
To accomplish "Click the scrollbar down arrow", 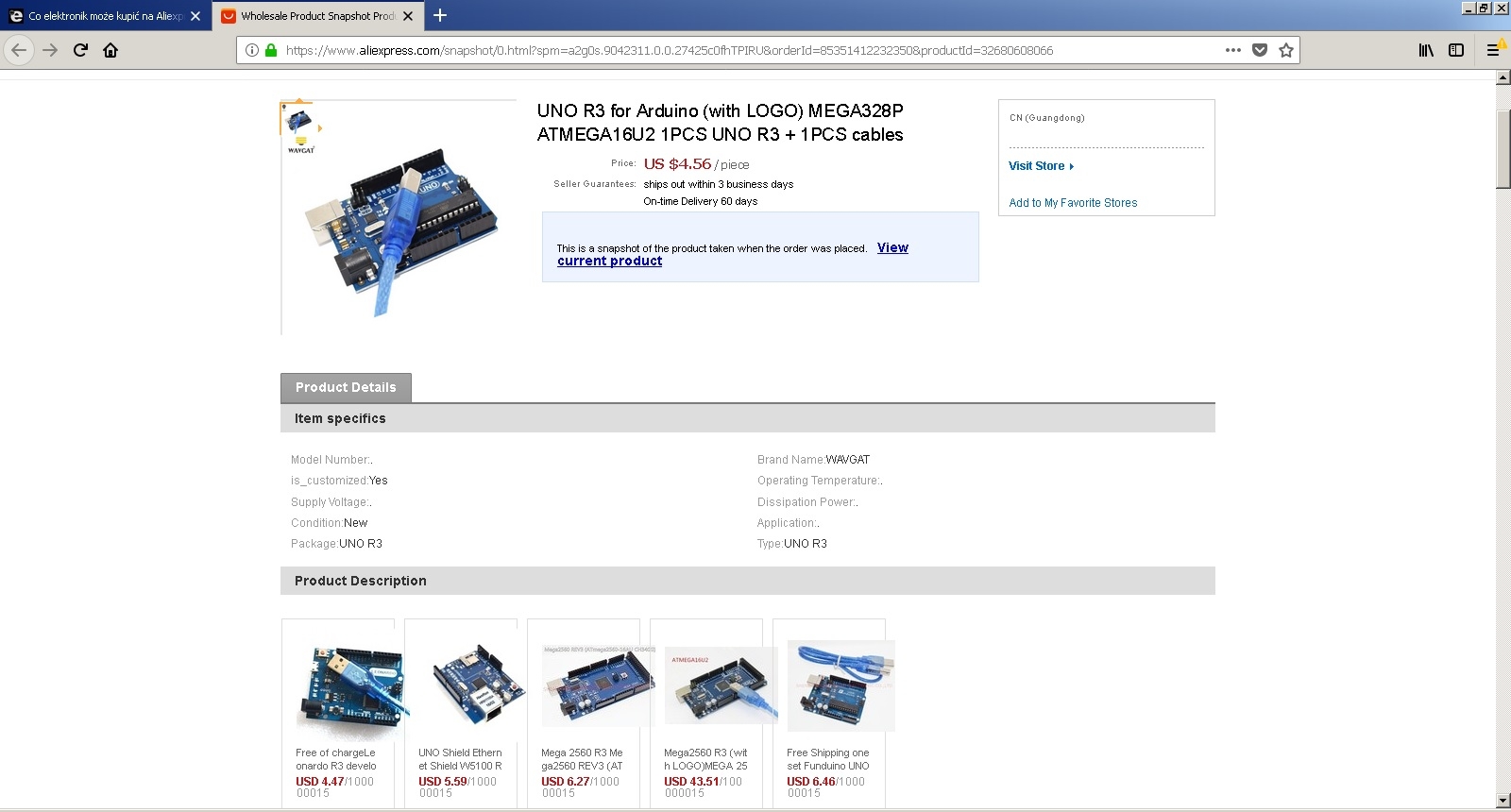I will pos(1503,801).
